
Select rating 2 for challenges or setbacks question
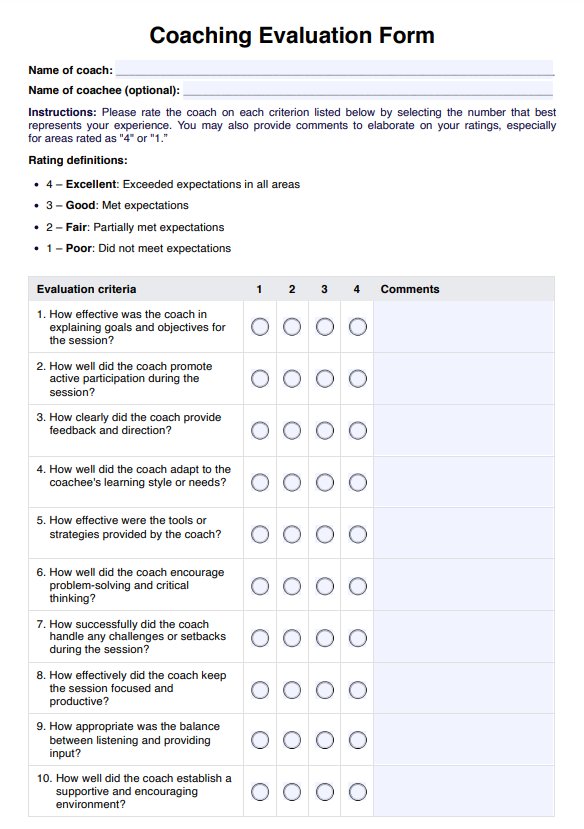tap(292, 638)
